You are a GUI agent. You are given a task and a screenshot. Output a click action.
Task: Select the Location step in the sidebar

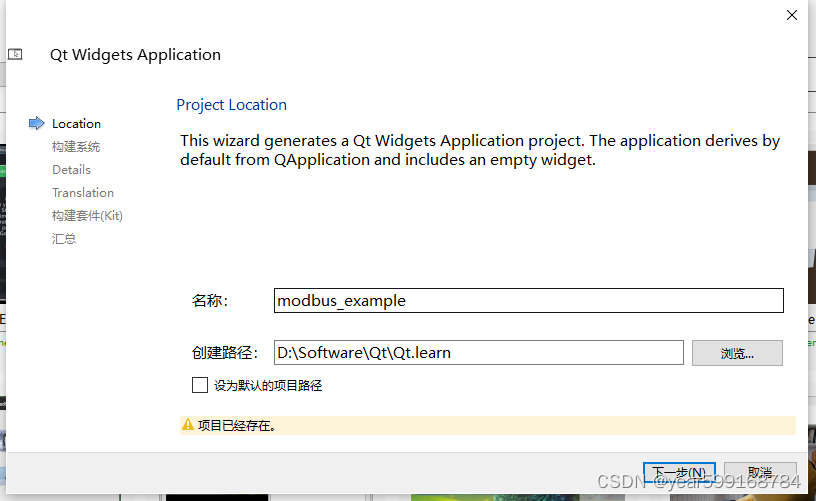click(x=76, y=124)
